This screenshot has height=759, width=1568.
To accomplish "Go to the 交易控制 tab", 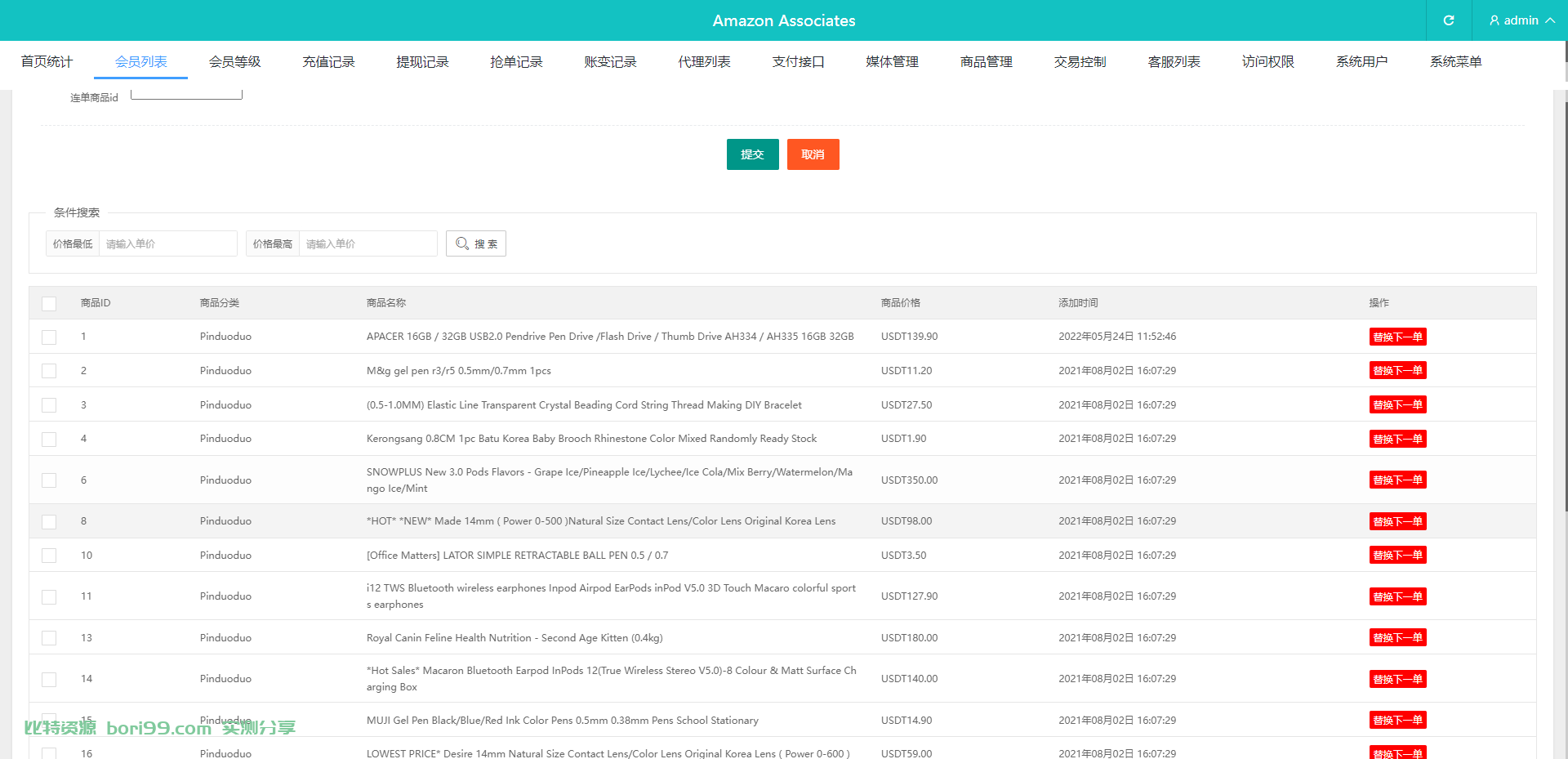I will pyautogui.click(x=1080, y=61).
